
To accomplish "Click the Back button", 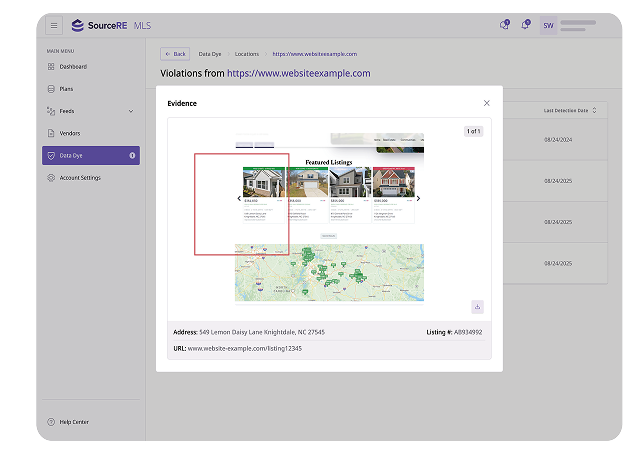I will (x=175, y=54).
